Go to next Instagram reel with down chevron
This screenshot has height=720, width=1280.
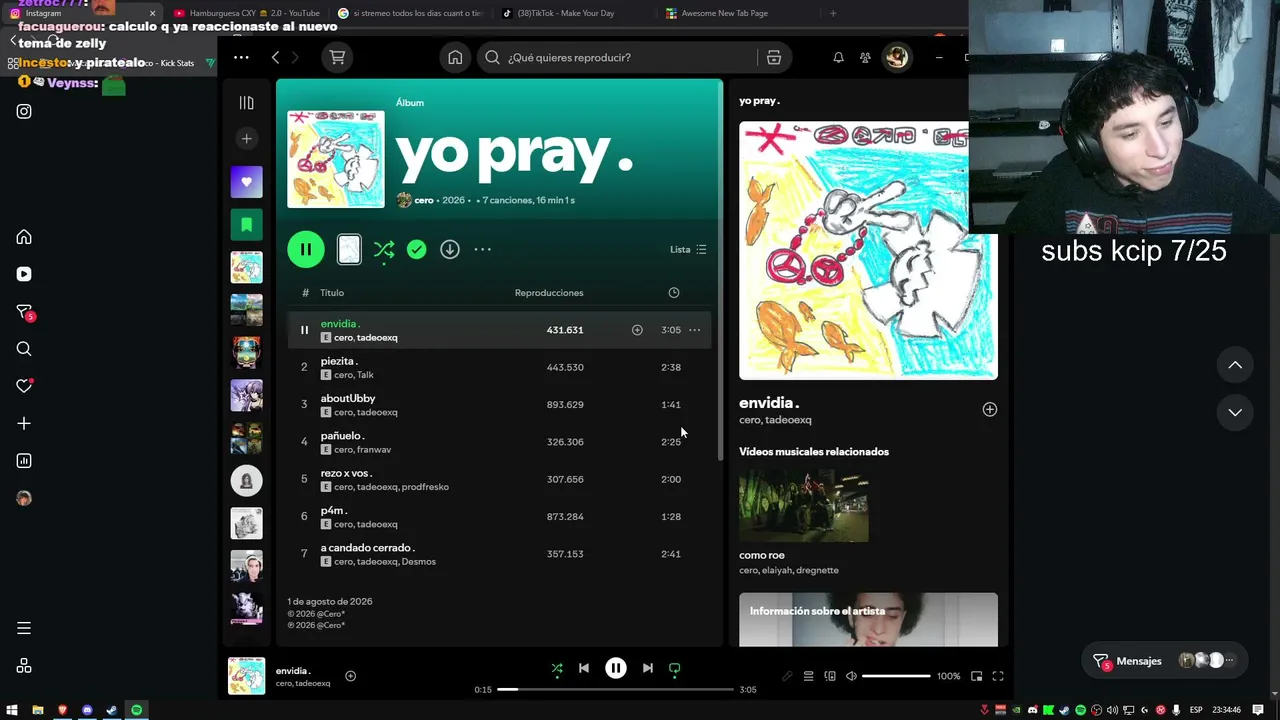point(1235,412)
